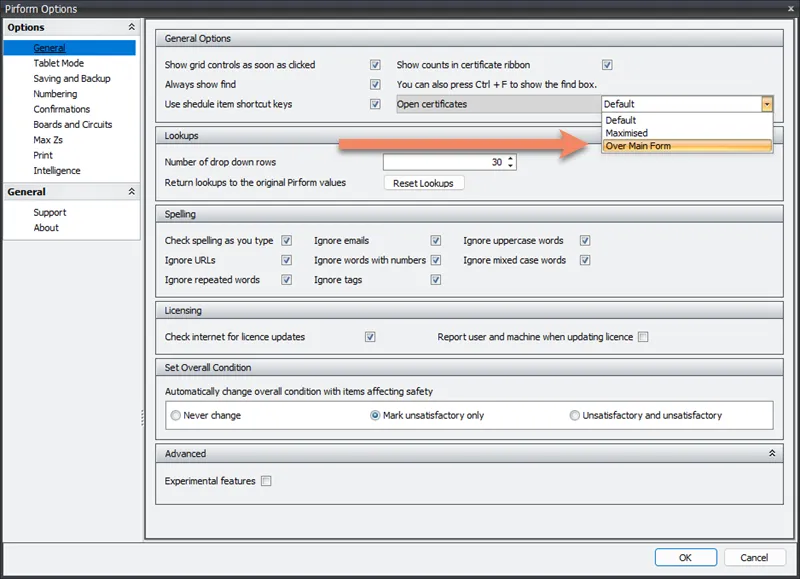Select 'Unsatisfactory and unsatisfactory' radio option
Viewport: 800px width, 579px height.
pos(575,415)
